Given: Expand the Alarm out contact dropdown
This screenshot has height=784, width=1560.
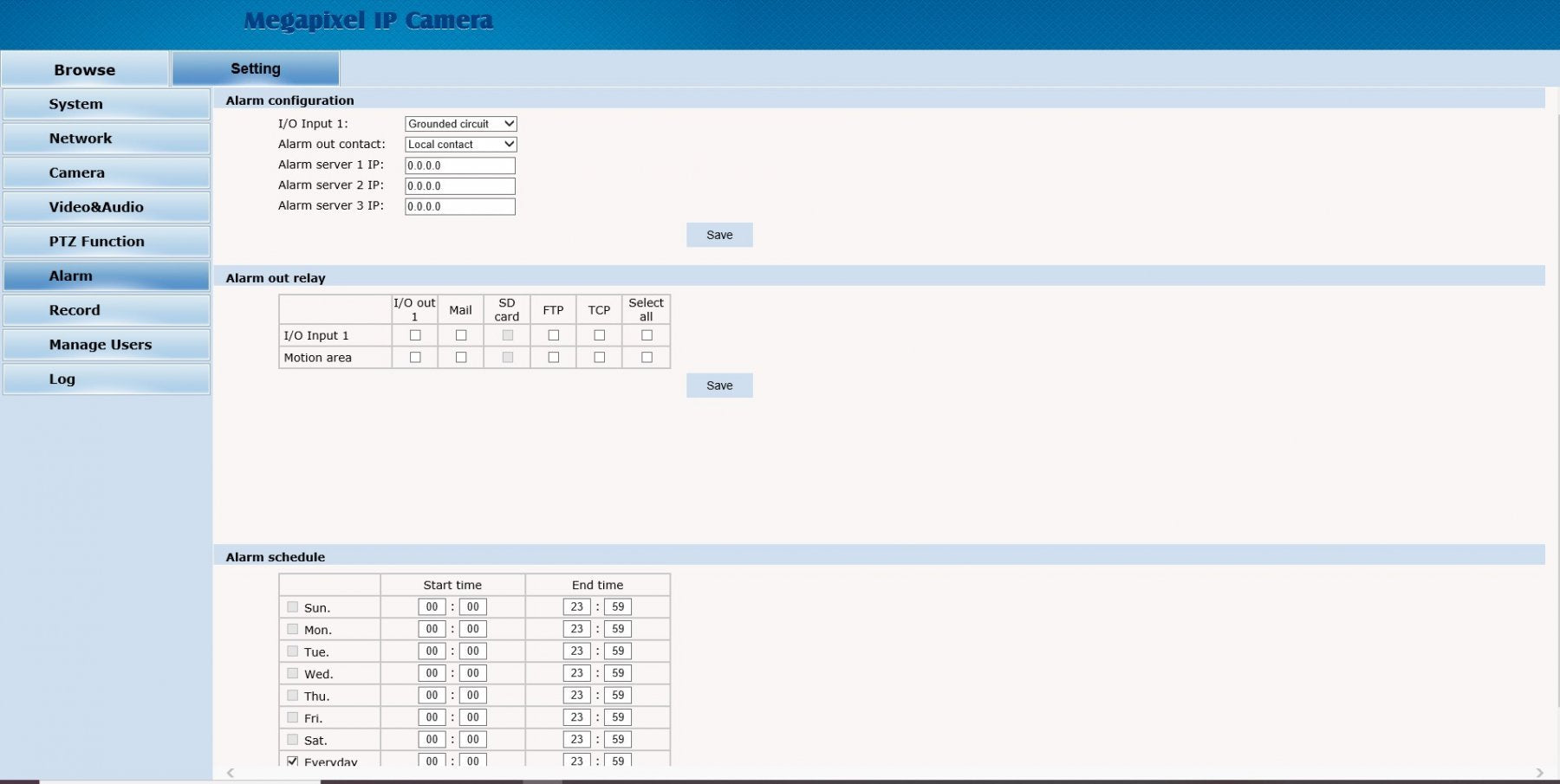Looking at the screenshot, I should click(460, 145).
